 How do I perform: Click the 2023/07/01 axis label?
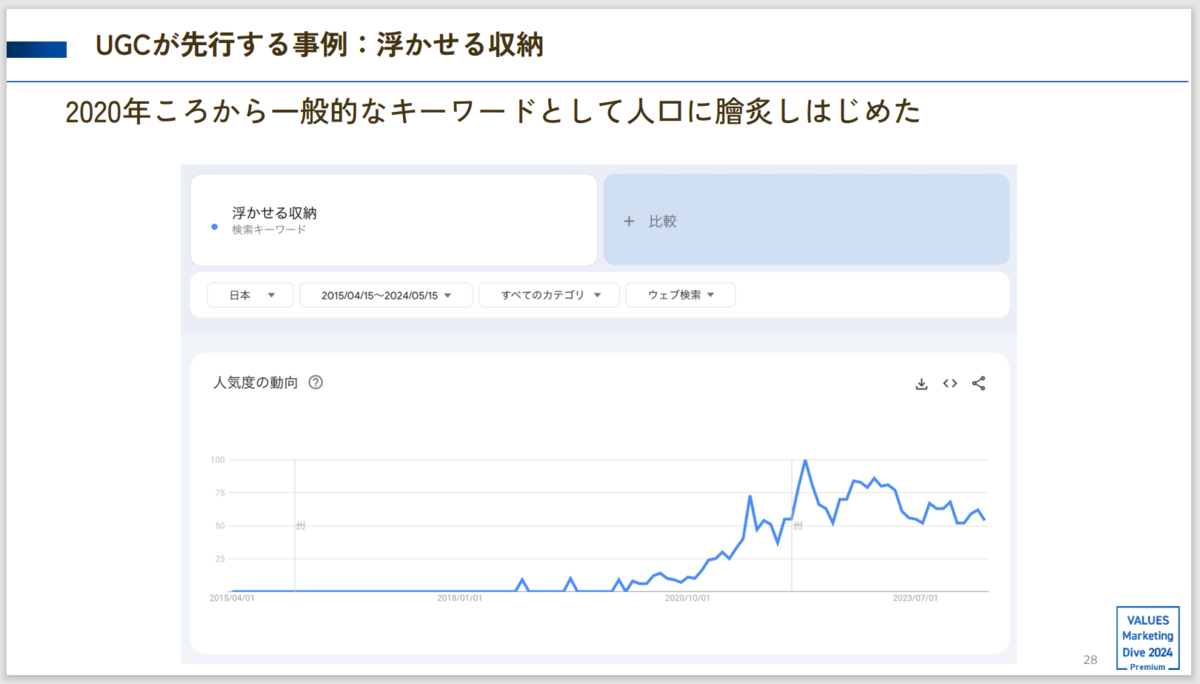[x=915, y=598]
